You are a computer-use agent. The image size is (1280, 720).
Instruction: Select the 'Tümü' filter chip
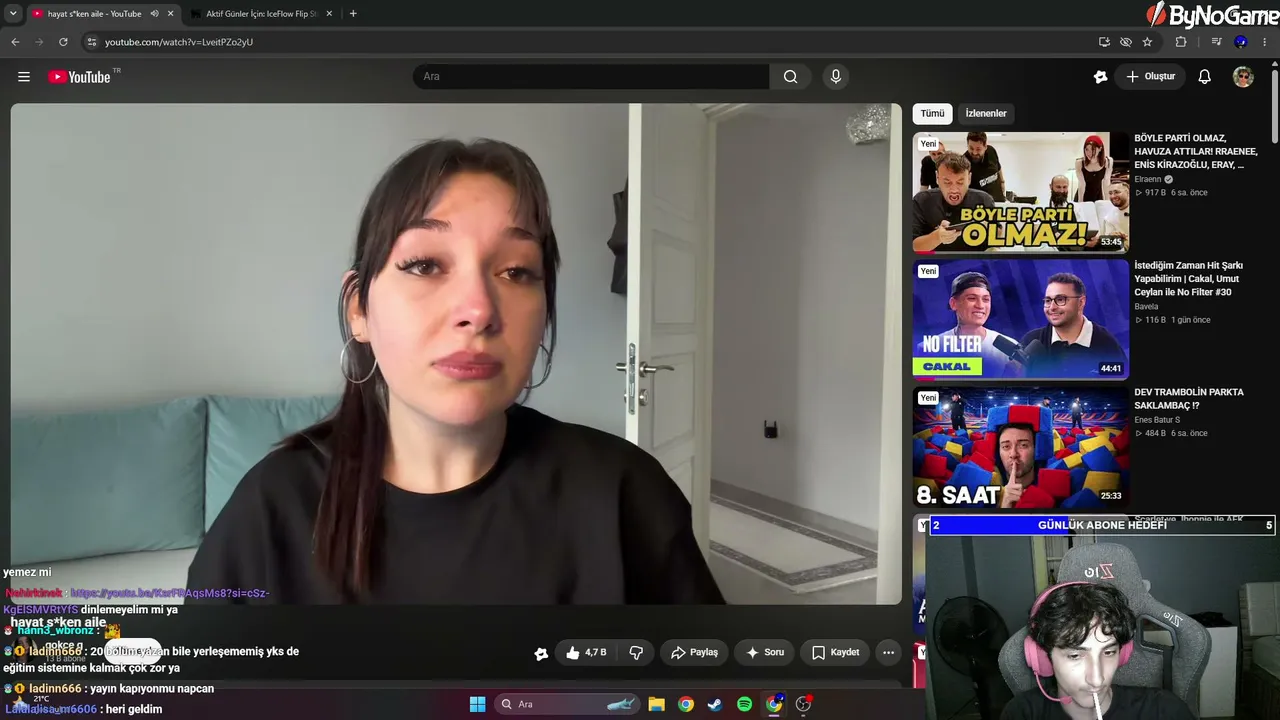(x=932, y=114)
